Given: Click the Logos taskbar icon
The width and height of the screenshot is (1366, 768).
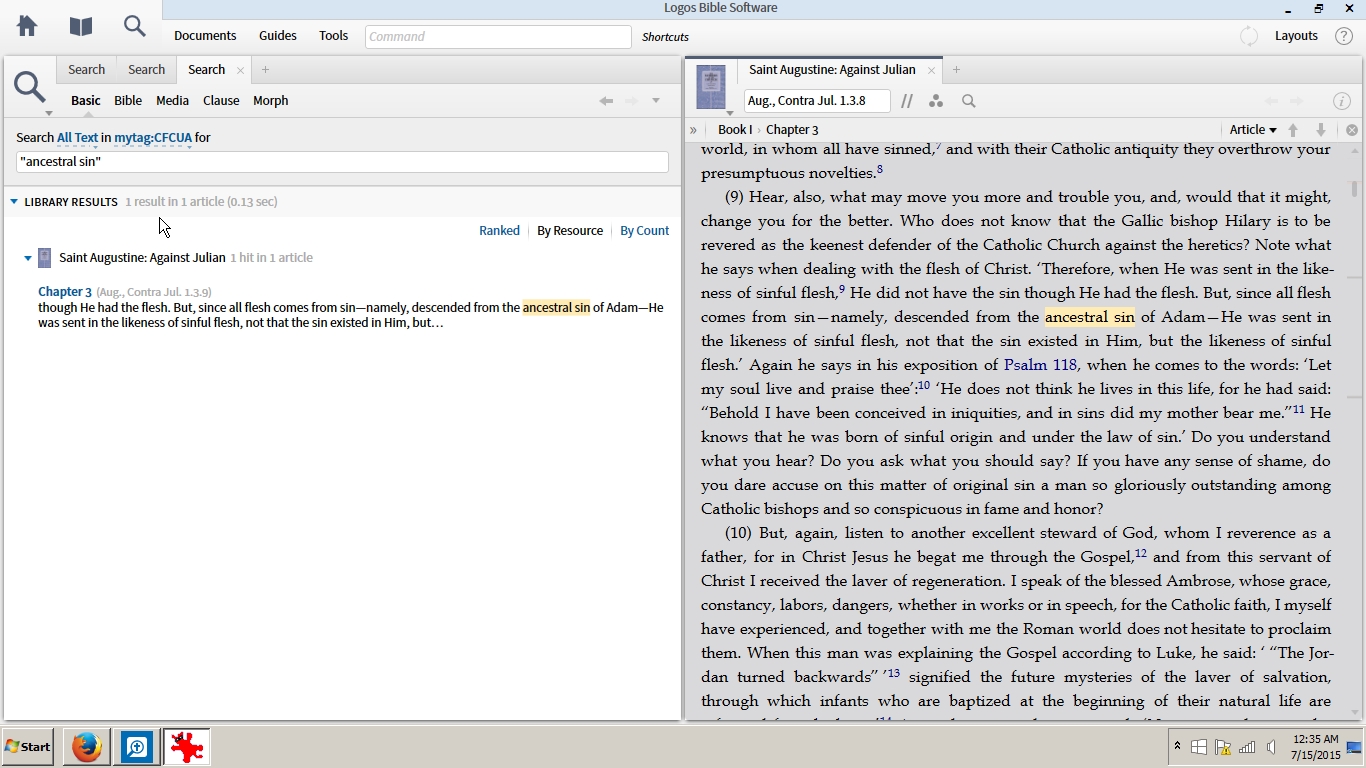Looking at the screenshot, I should coord(137,747).
